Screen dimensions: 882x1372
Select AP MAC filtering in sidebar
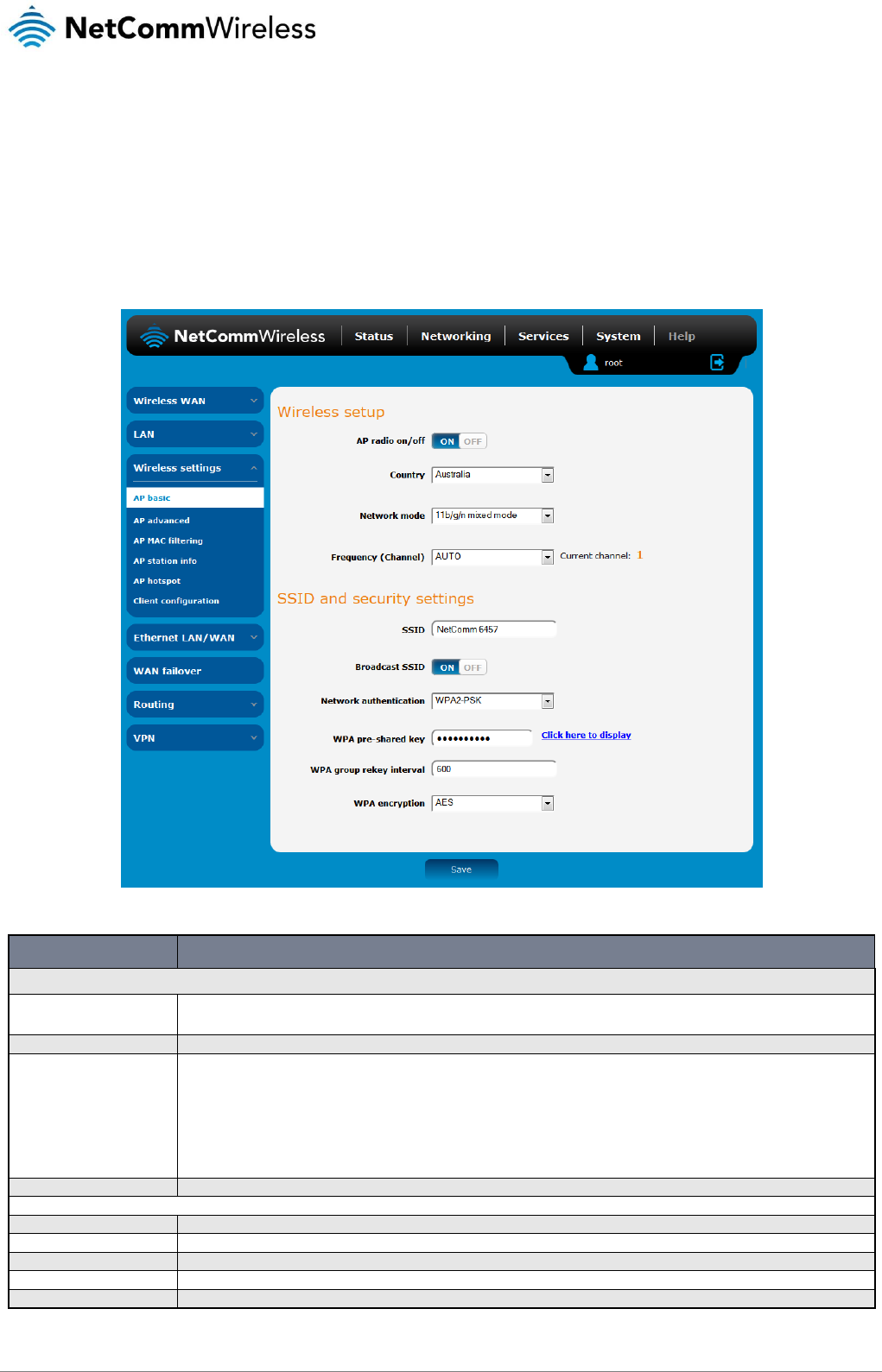168,541
